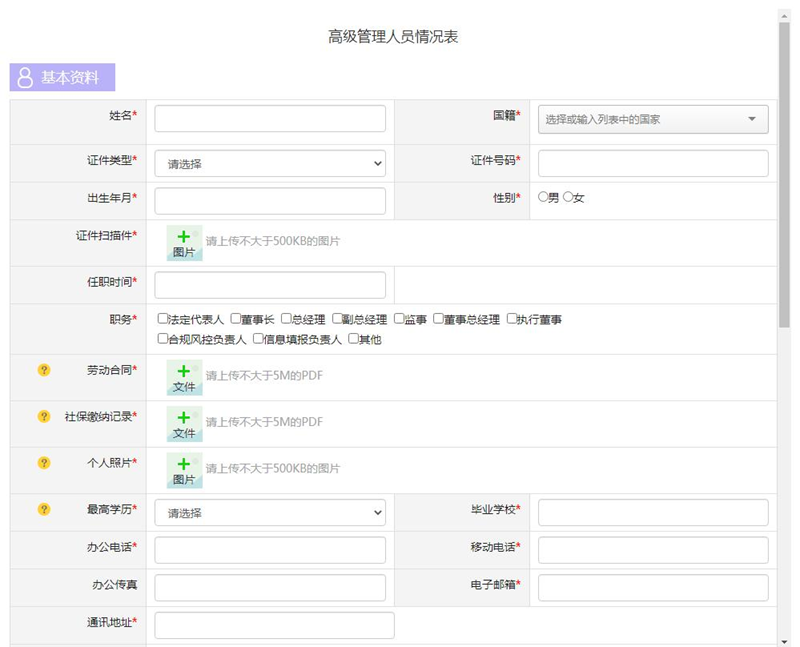Screen dimensions: 800x647
Task: Click the 出生年月 date input field
Action: click(270, 201)
